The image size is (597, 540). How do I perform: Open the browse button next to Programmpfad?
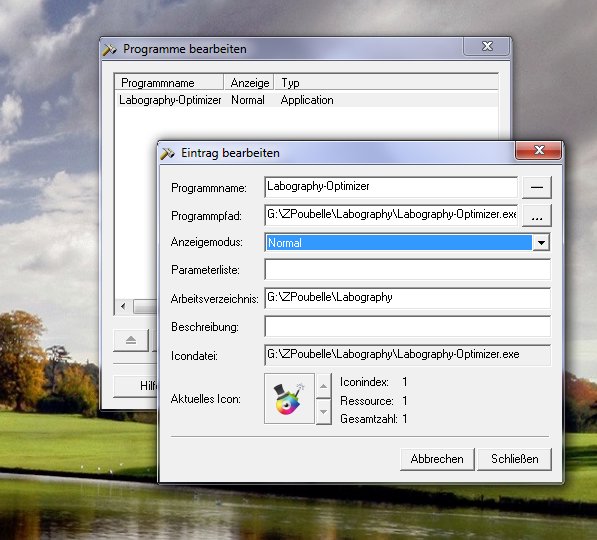coord(536,216)
